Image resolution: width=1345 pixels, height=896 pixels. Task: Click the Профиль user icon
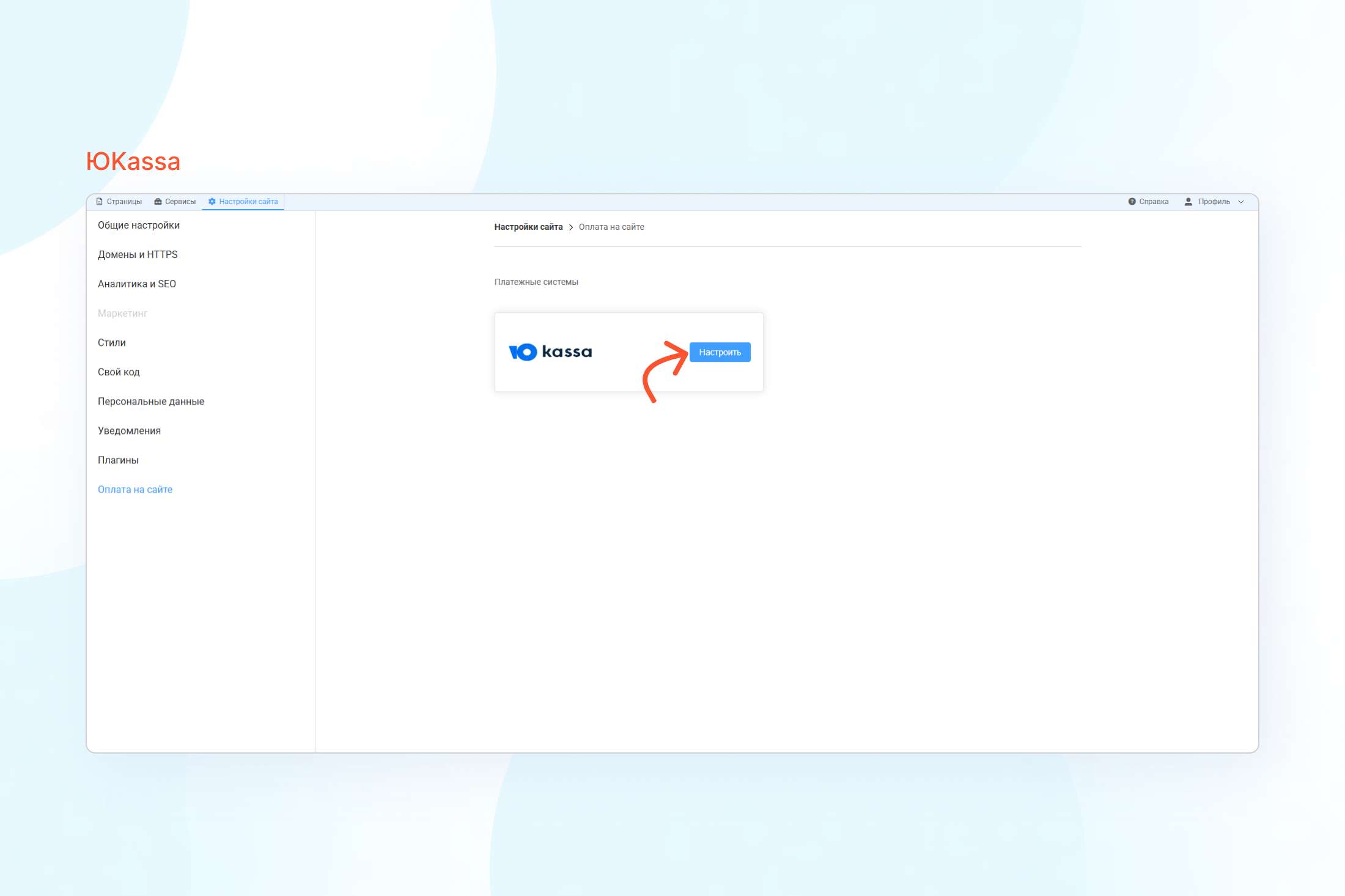pyautogui.click(x=1188, y=202)
